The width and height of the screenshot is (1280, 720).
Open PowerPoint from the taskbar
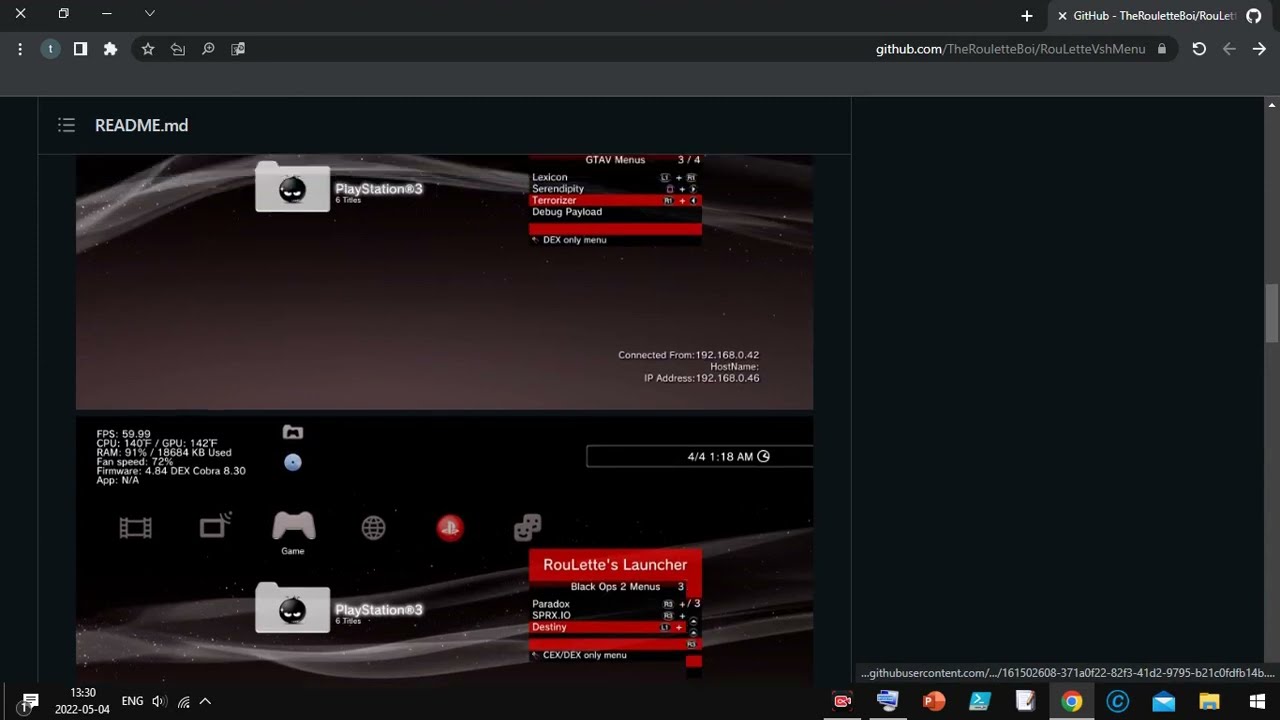click(x=934, y=701)
